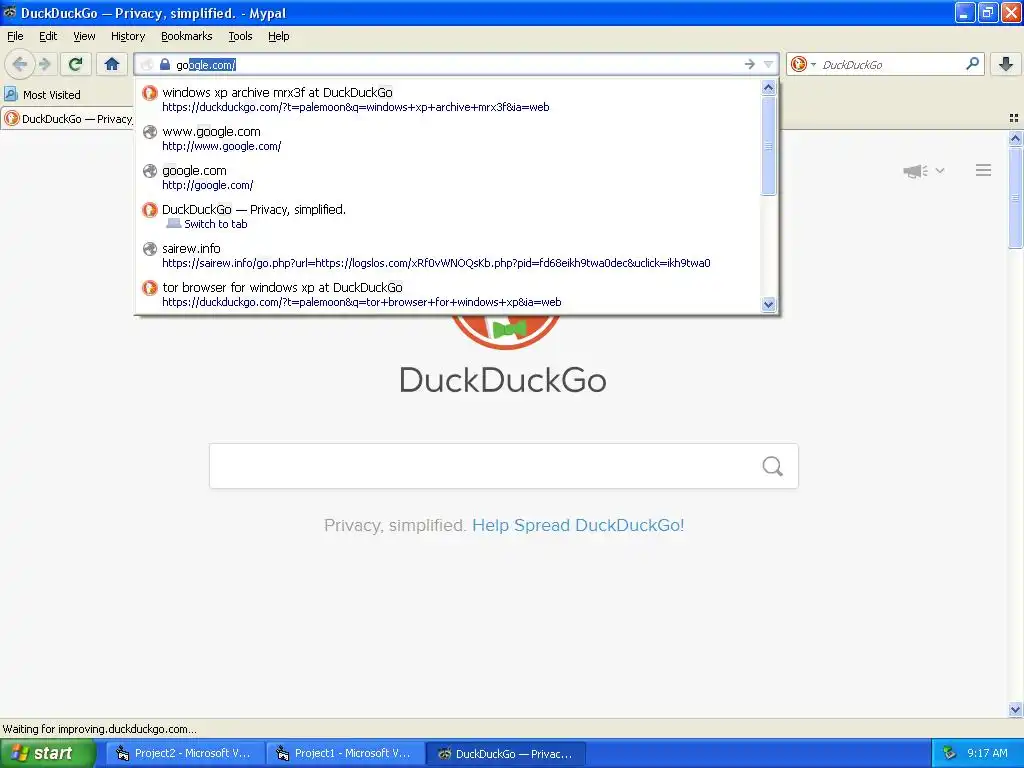Click in the address bar URL field
This screenshot has height=768, width=1024.
457,65
